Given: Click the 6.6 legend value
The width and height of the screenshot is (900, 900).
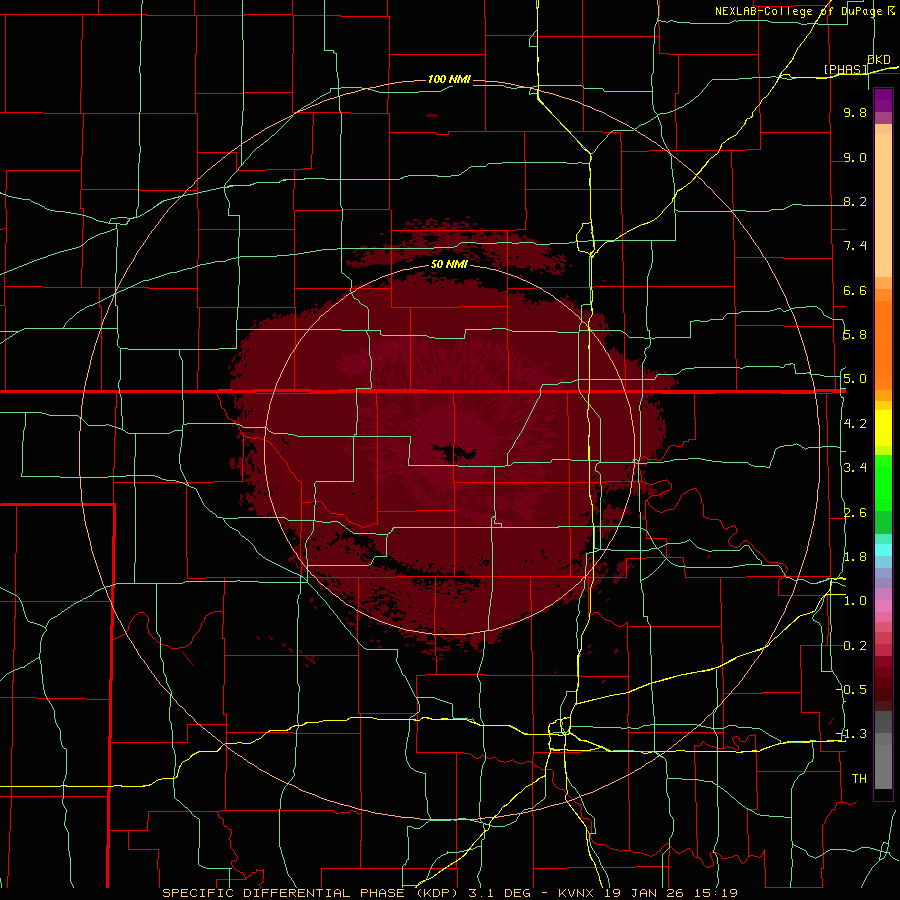Looking at the screenshot, I should click(855, 290).
